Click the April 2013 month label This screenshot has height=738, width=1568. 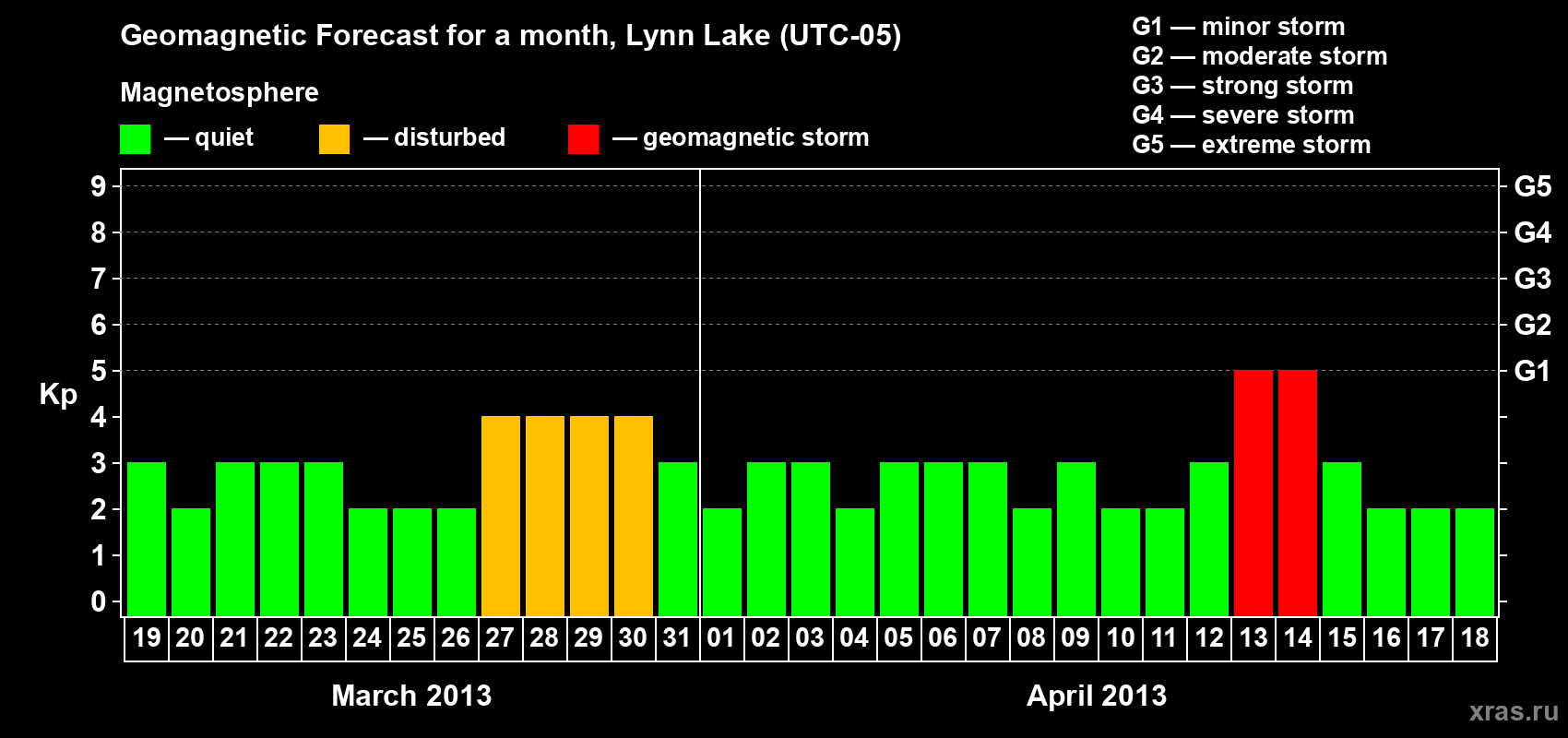(x=1097, y=696)
